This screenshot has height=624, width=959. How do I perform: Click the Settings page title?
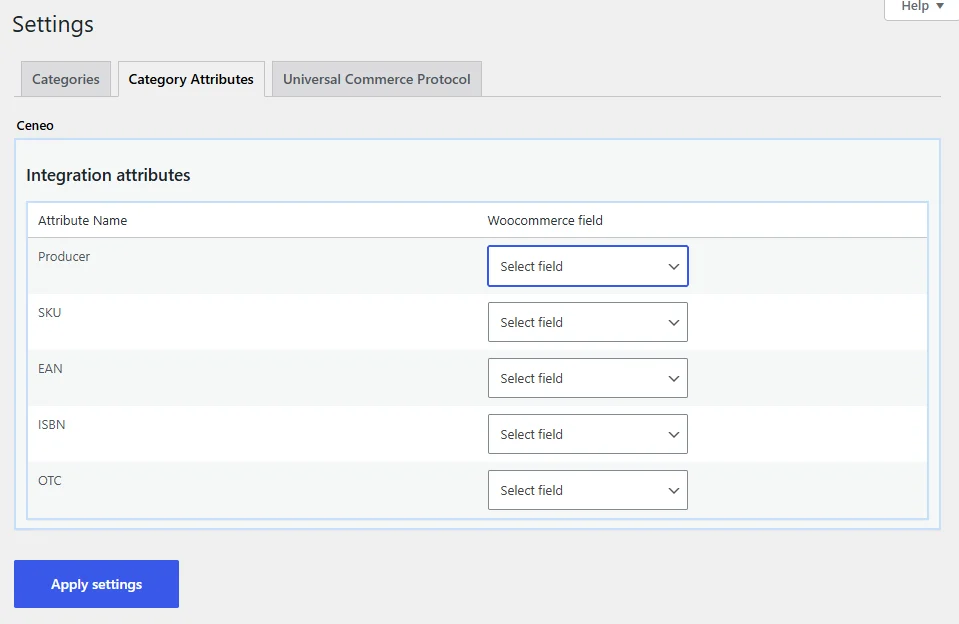pyautogui.click(x=53, y=24)
